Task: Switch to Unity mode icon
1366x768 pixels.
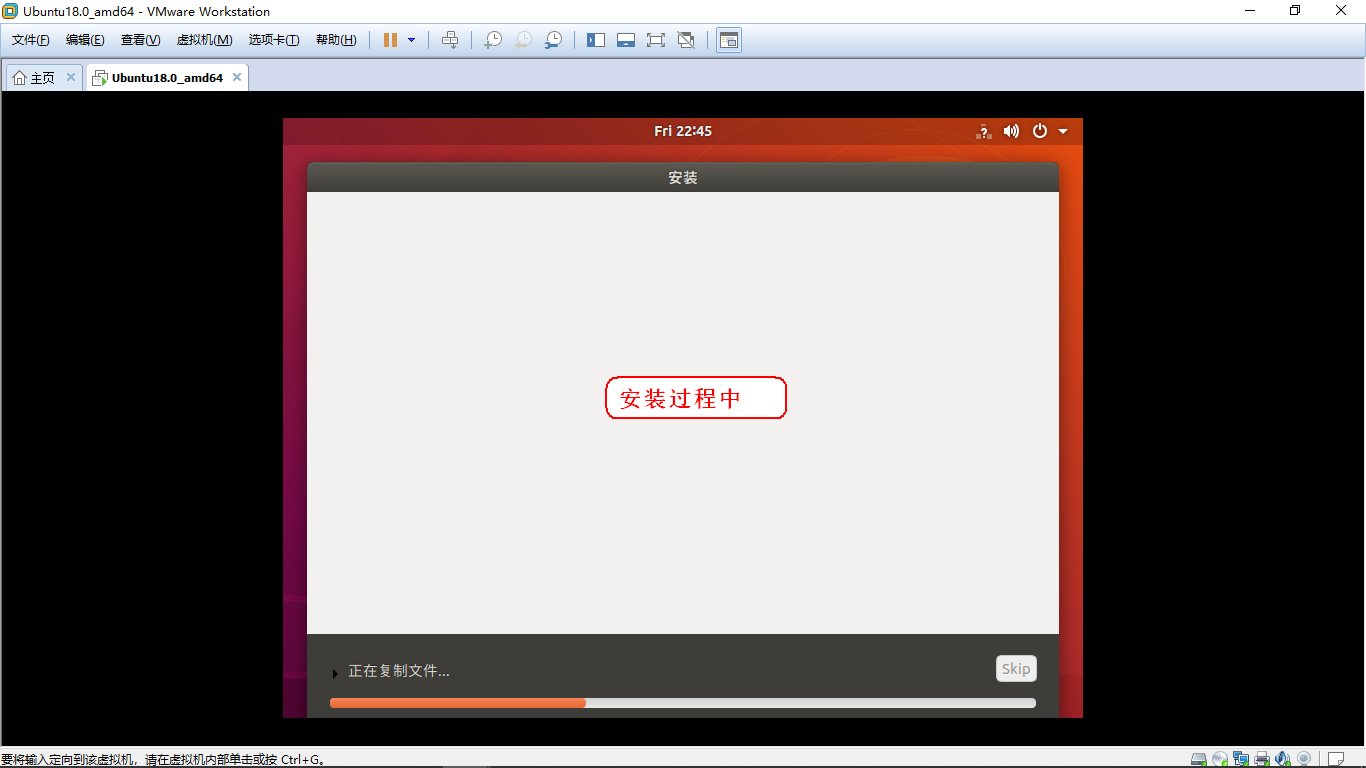Action: coord(686,40)
